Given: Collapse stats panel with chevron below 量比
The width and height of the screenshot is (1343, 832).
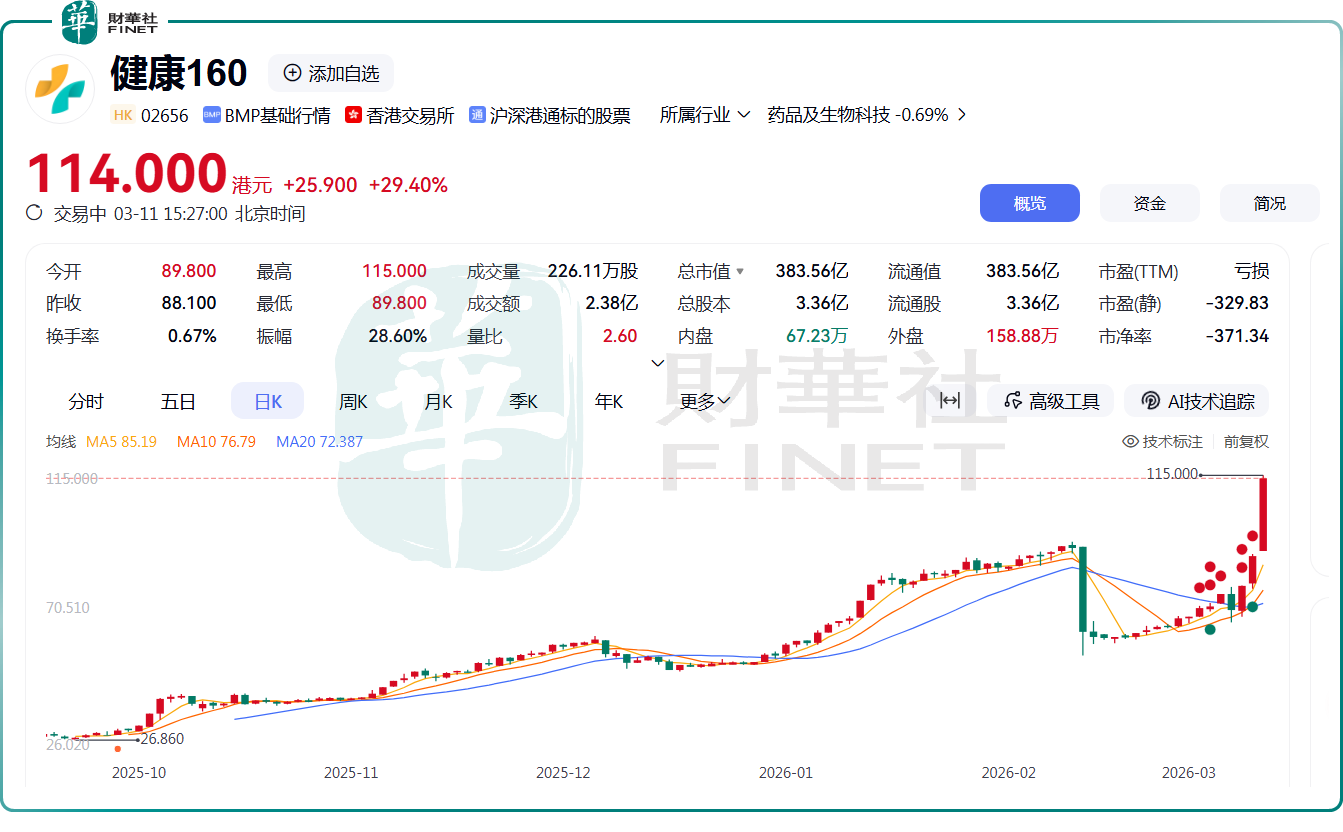Looking at the screenshot, I should (657, 363).
